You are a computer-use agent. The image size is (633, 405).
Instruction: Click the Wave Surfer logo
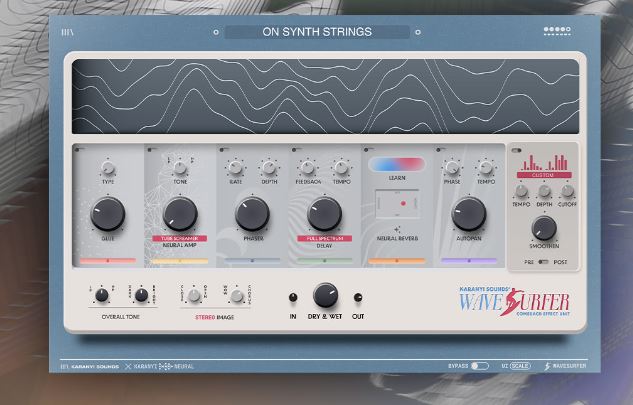[x=515, y=301]
